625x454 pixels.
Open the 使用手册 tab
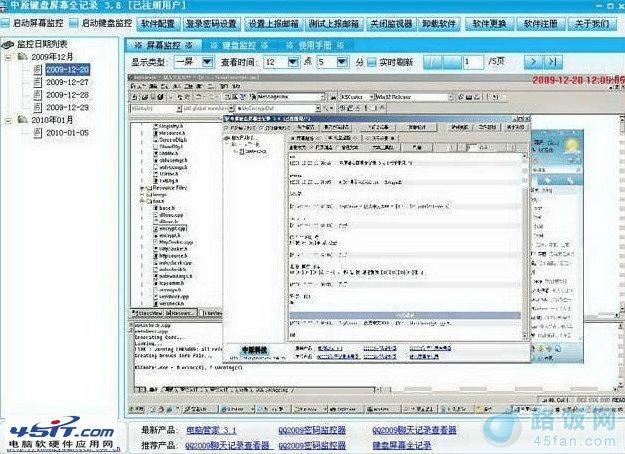[x=315, y=45]
